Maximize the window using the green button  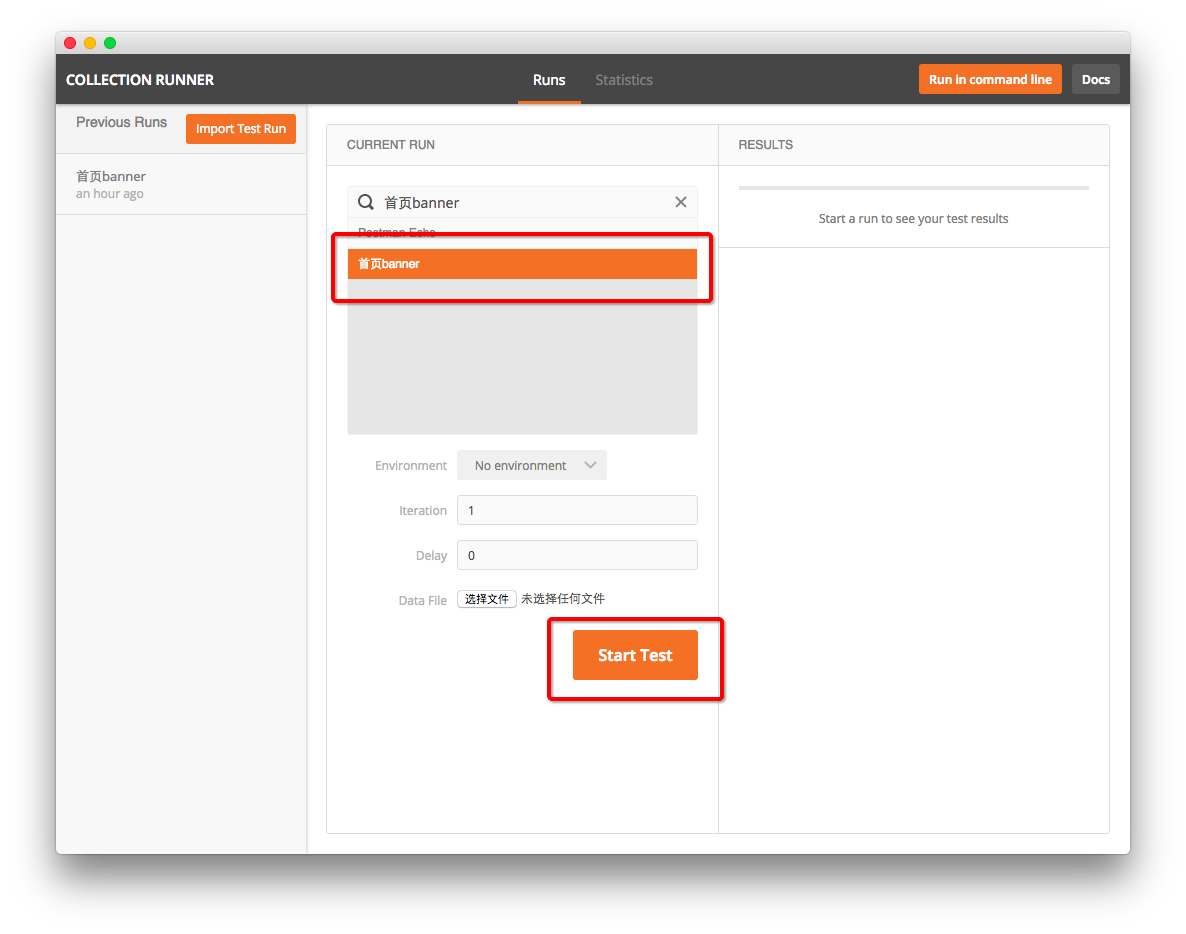(110, 43)
